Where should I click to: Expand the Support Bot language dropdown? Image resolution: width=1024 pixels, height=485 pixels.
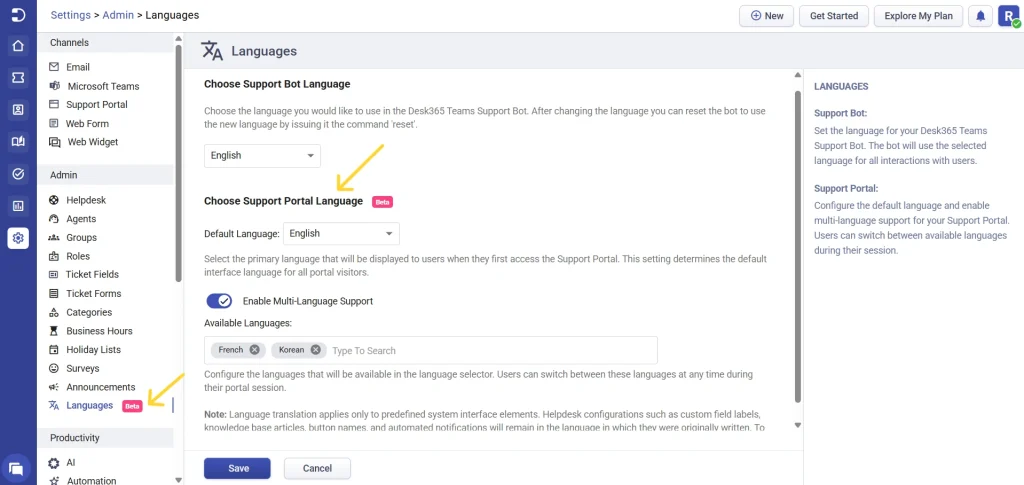coord(262,156)
